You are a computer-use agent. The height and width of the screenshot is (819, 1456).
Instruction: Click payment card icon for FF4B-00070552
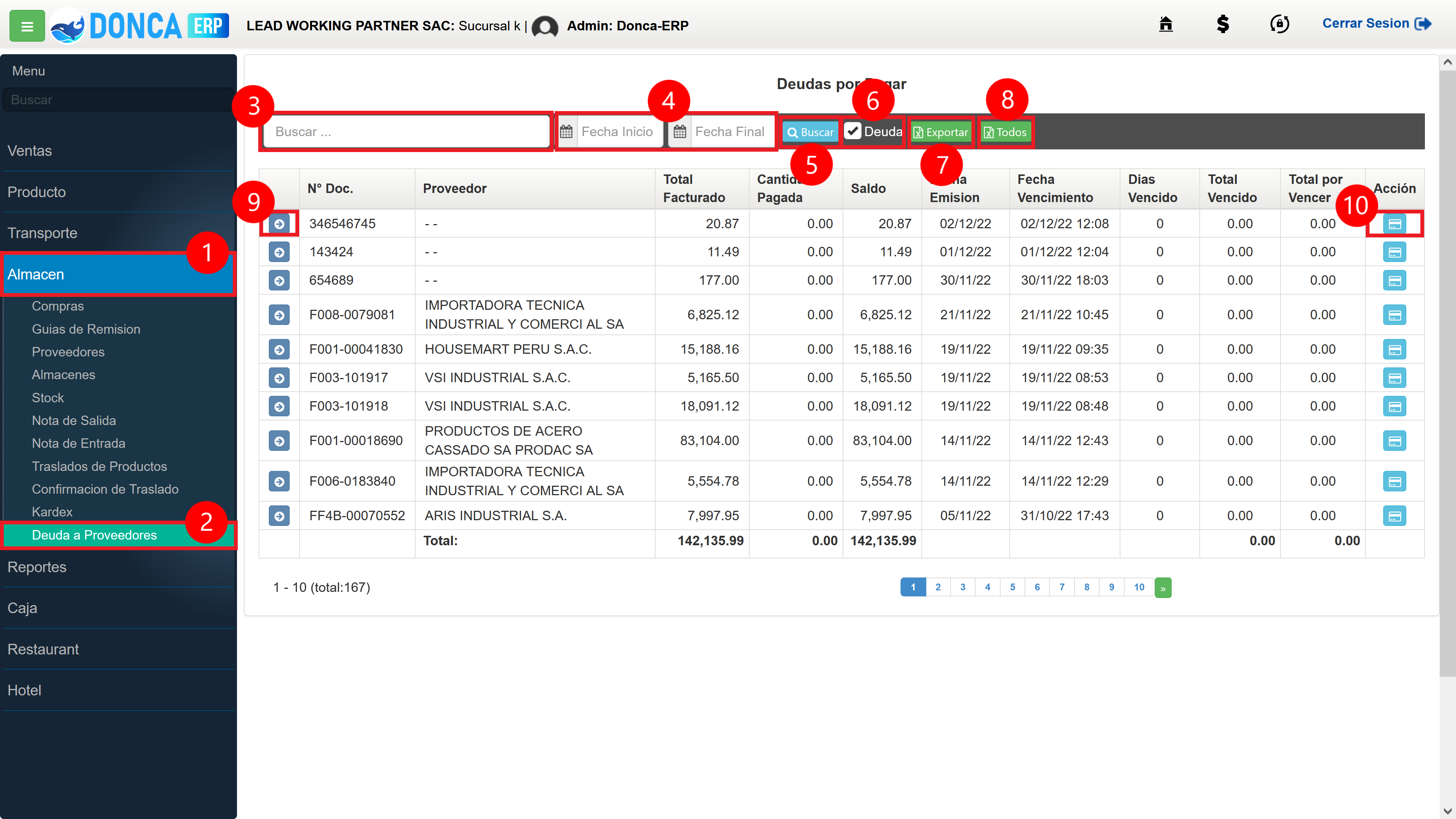tap(1395, 516)
